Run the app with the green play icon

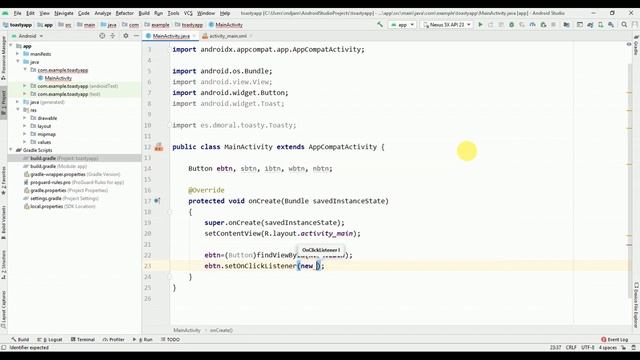pos(480,25)
